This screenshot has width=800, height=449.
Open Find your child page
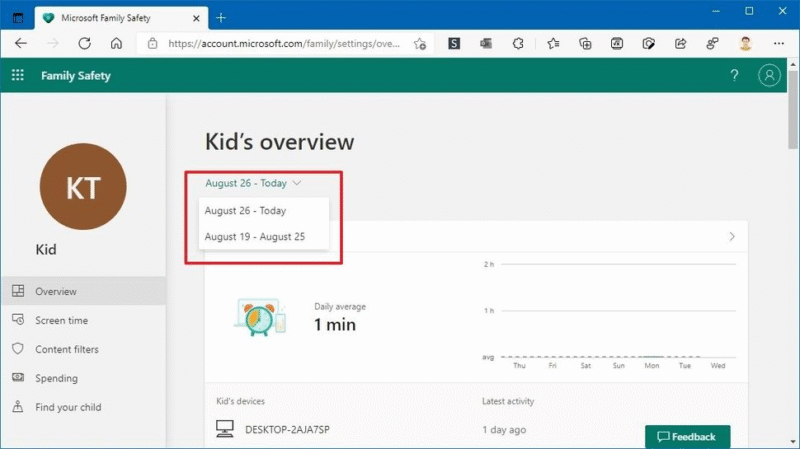[67, 407]
